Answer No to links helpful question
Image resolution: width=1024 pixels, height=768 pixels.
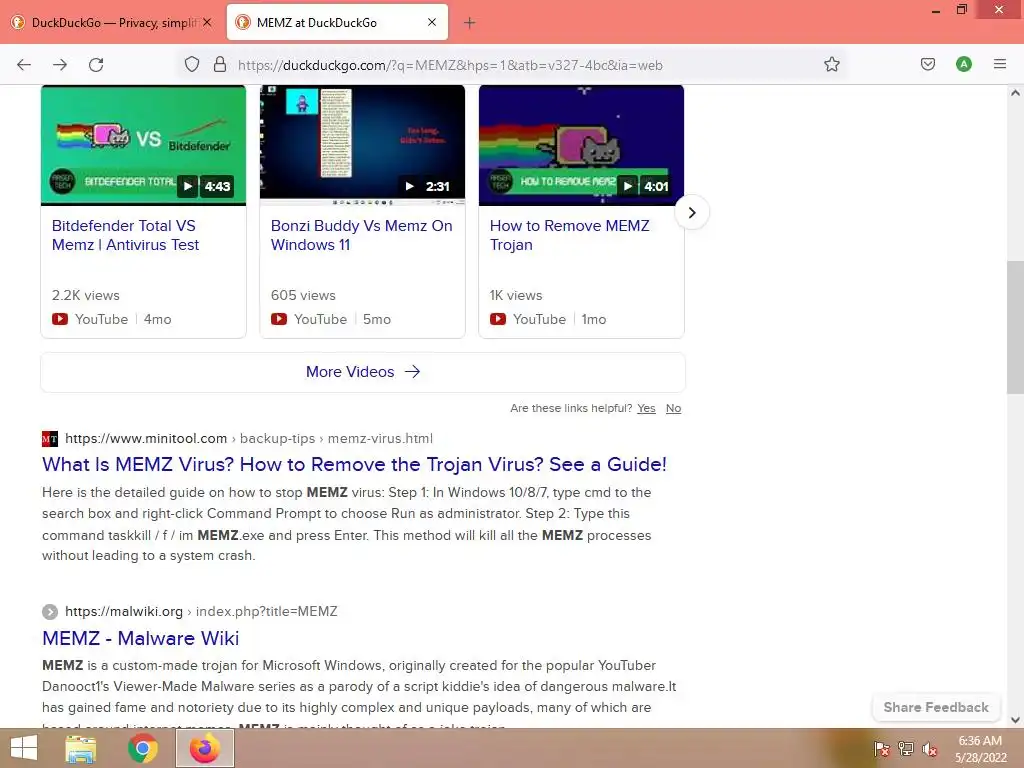(673, 408)
